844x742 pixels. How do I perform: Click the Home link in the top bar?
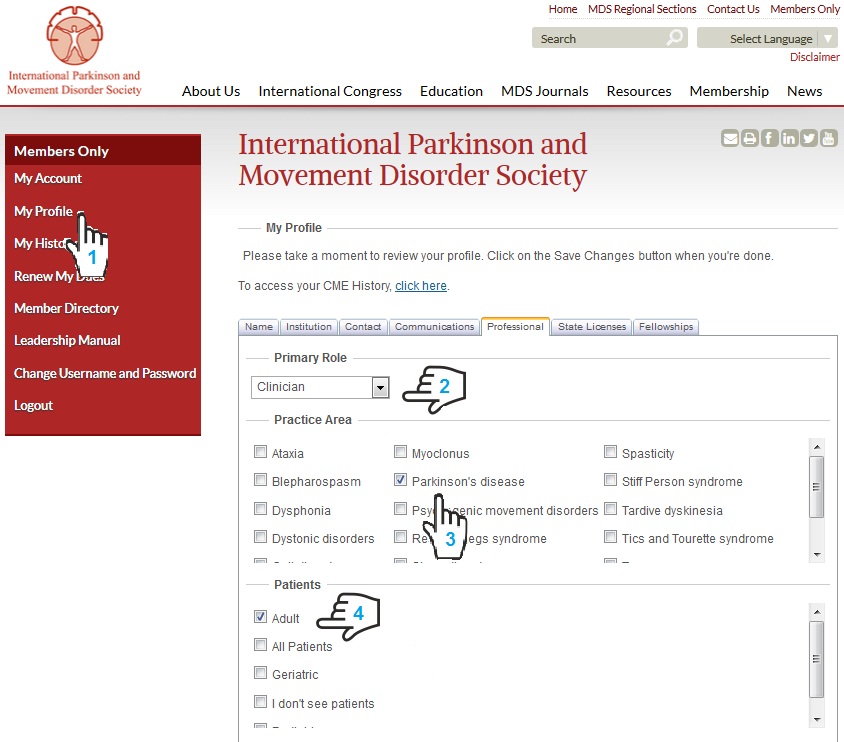[562, 9]
